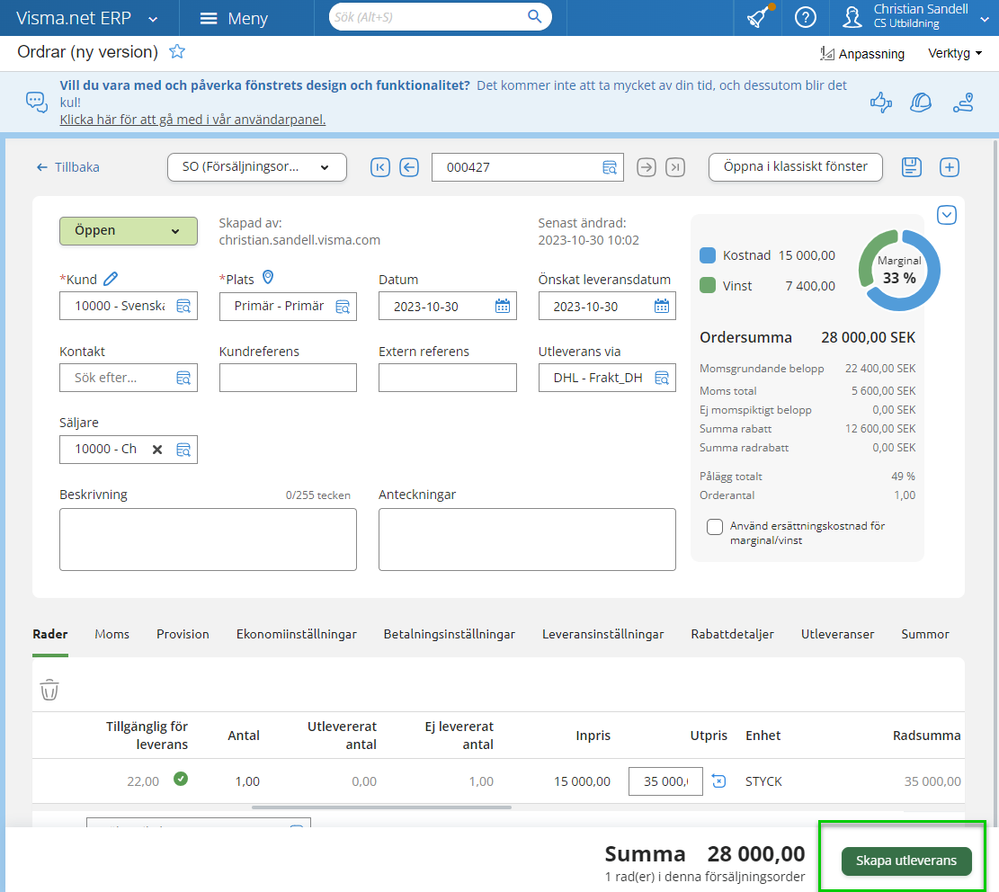Open Önskat leveransdatum calendar picker
999x892 pixels.
(x=662, y=306)
